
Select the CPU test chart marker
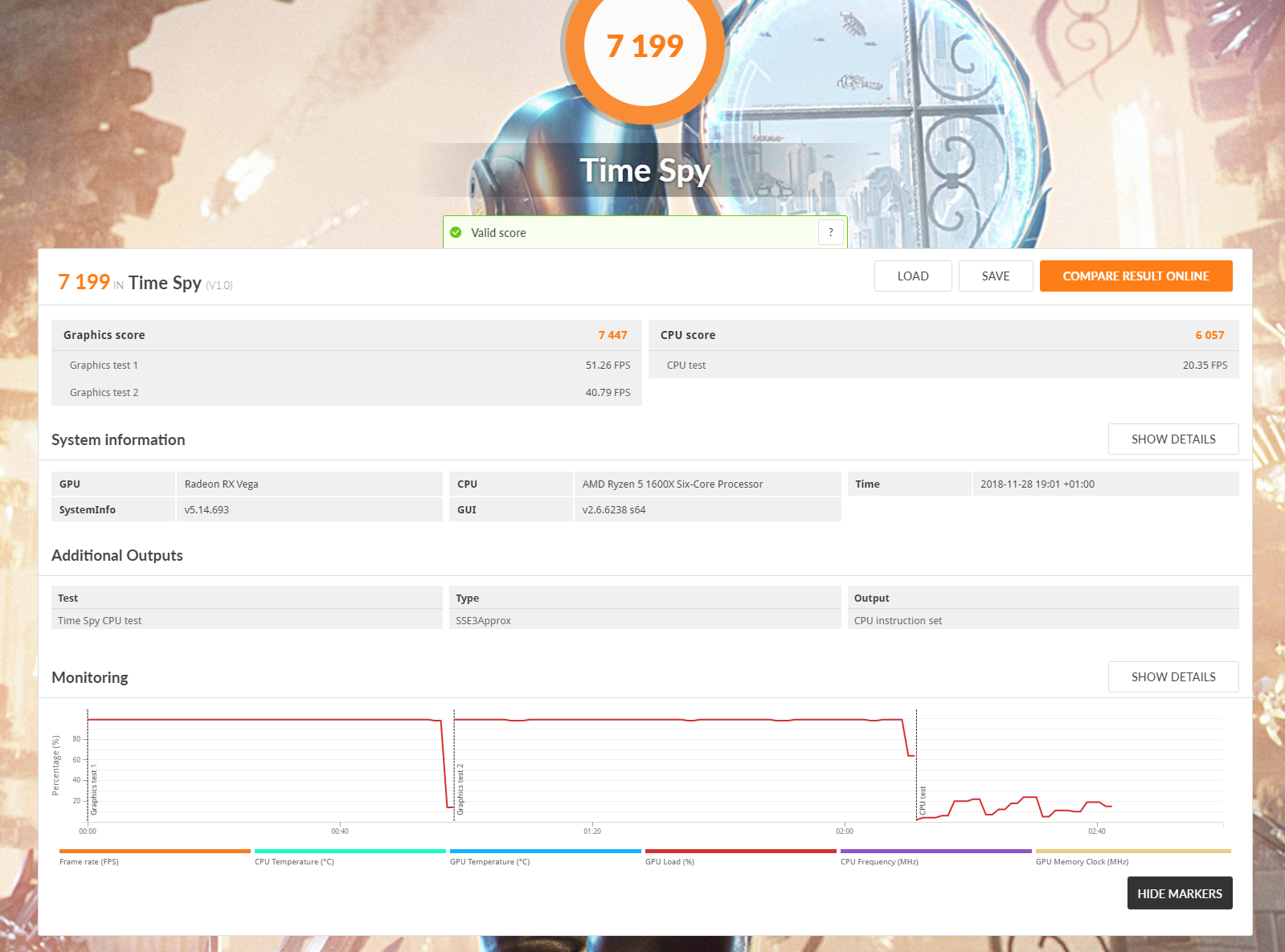pos(923,801)
